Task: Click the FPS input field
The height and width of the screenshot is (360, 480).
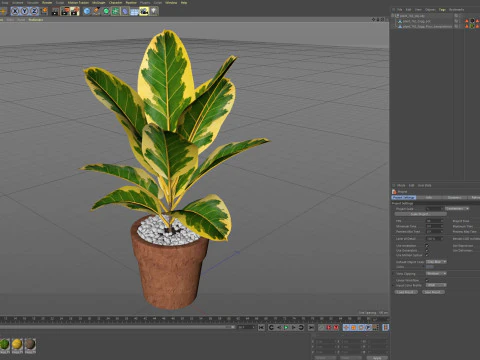Action: click(x=435, y=221)
